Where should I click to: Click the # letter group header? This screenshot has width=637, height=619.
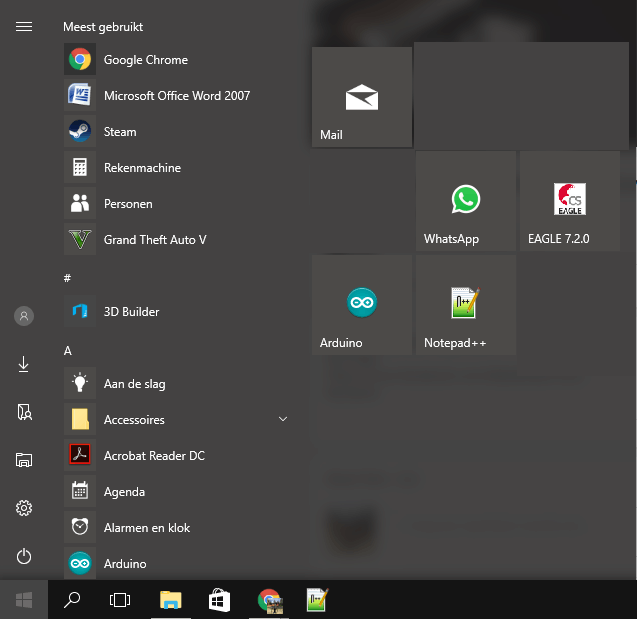[x=67, y=278]
